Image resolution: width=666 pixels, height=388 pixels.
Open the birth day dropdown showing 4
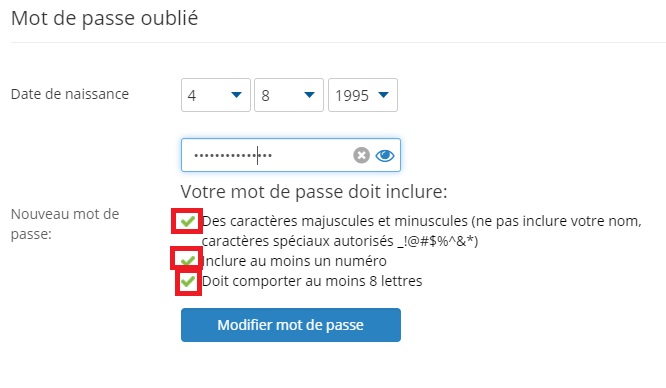(x=216, y=95)
